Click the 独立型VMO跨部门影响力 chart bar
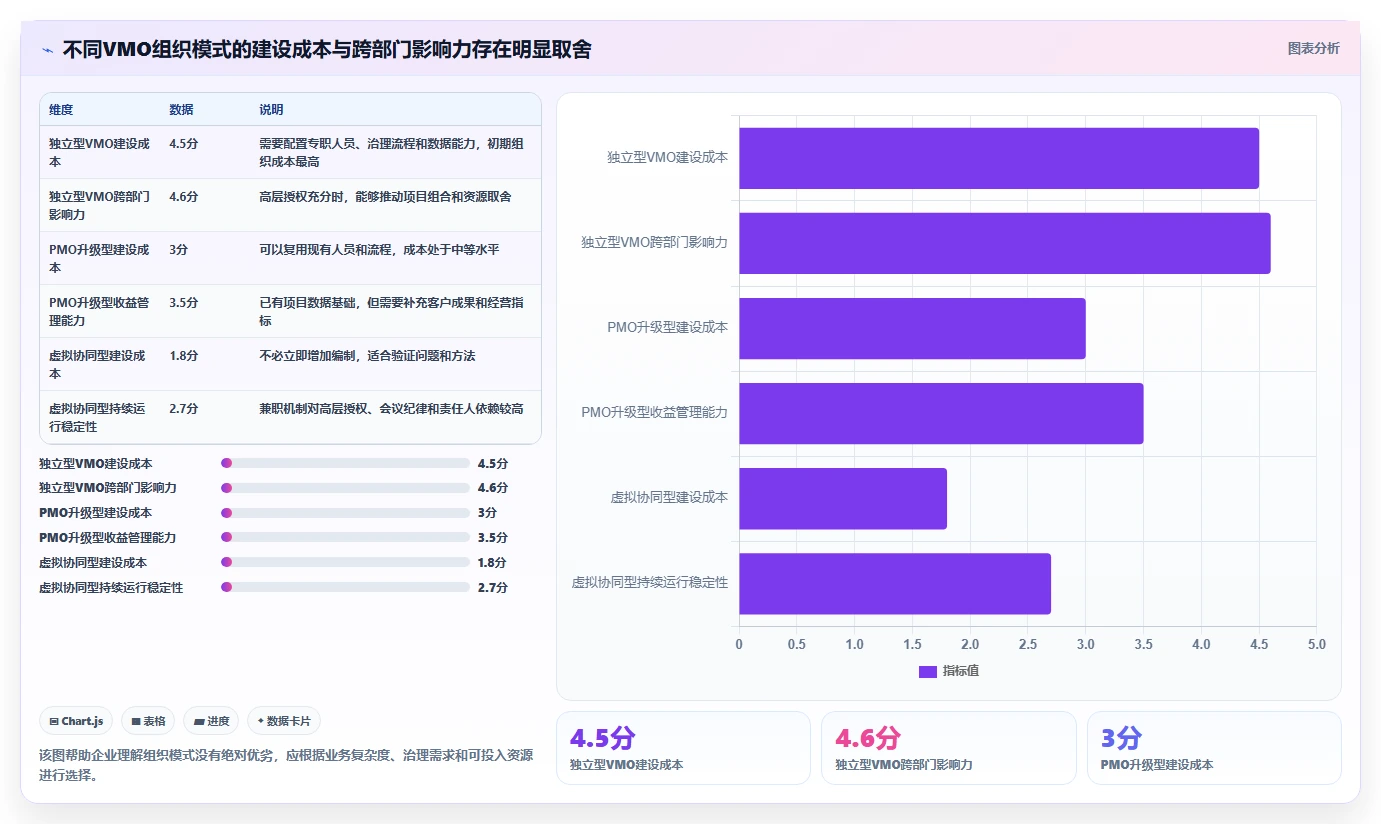1381x824 pixels. (1005, 243)
